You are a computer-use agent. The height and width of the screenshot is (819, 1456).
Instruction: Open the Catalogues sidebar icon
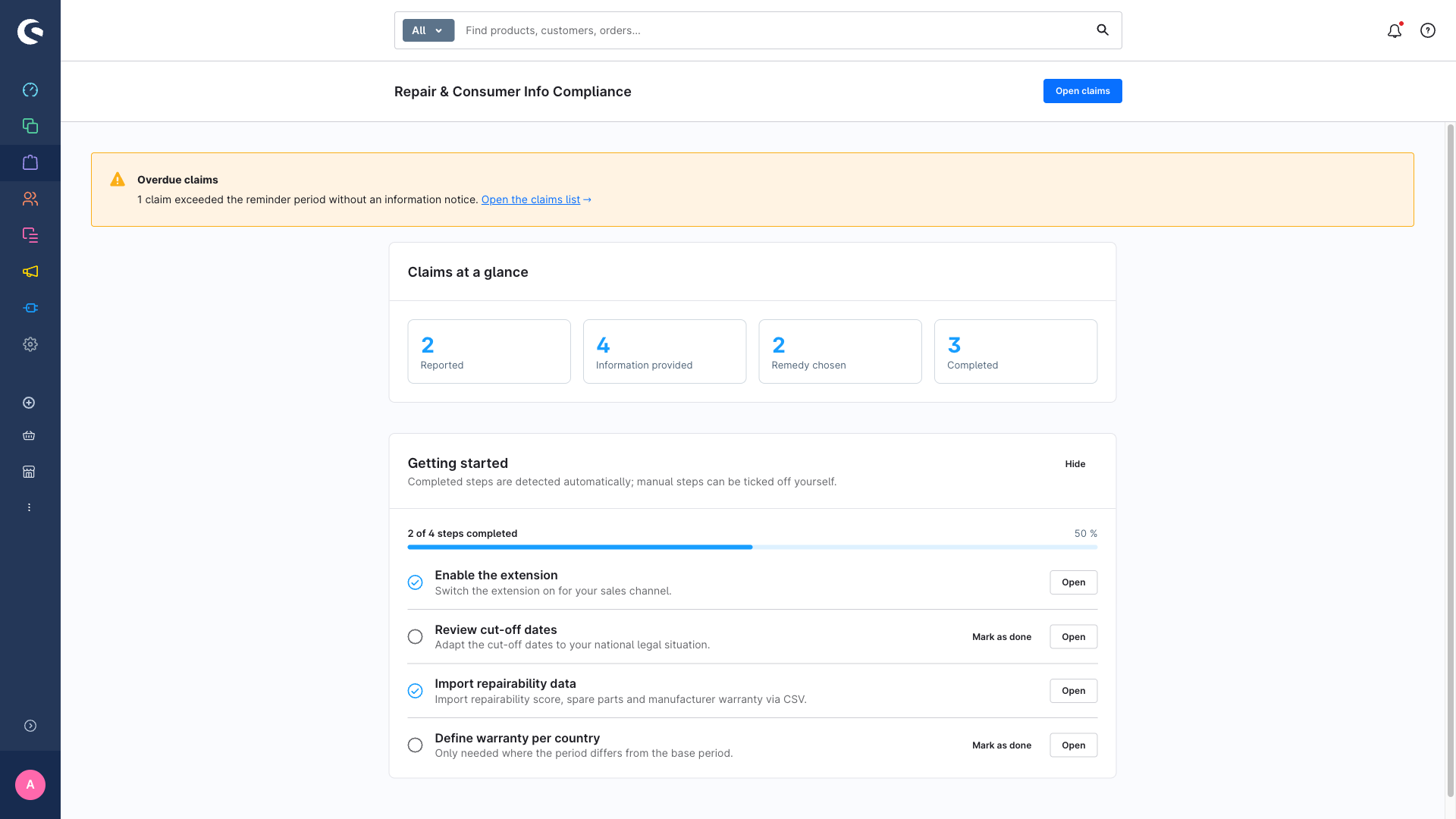pyautogui.click(x=30, y=126)
